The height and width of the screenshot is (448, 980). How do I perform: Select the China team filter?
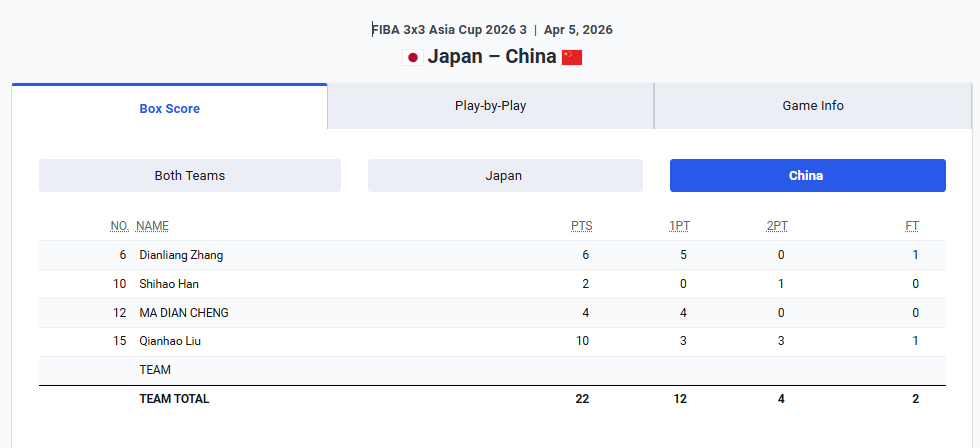click(806, 176)
